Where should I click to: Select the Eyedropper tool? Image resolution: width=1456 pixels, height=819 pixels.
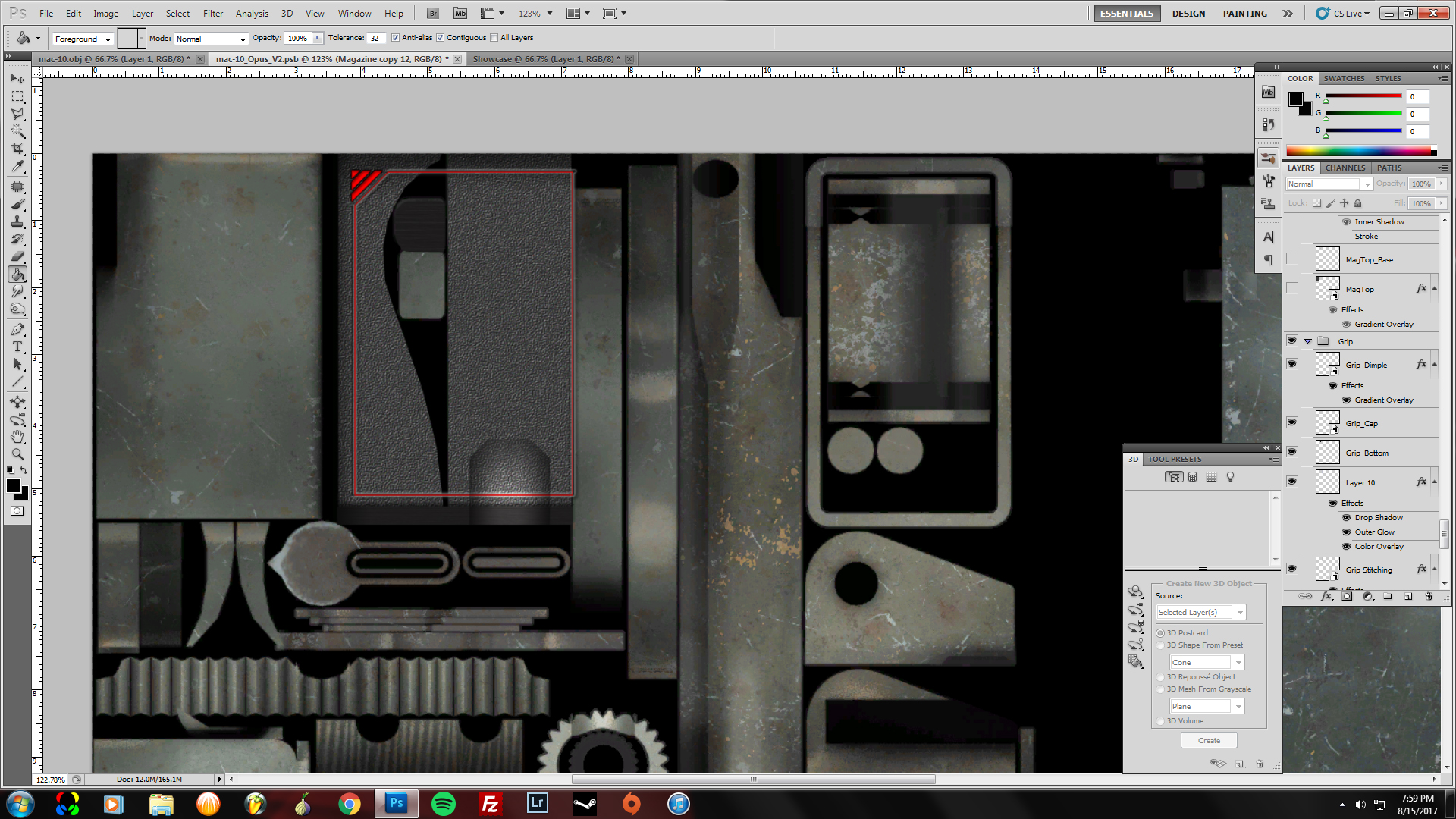click(17, 167)
